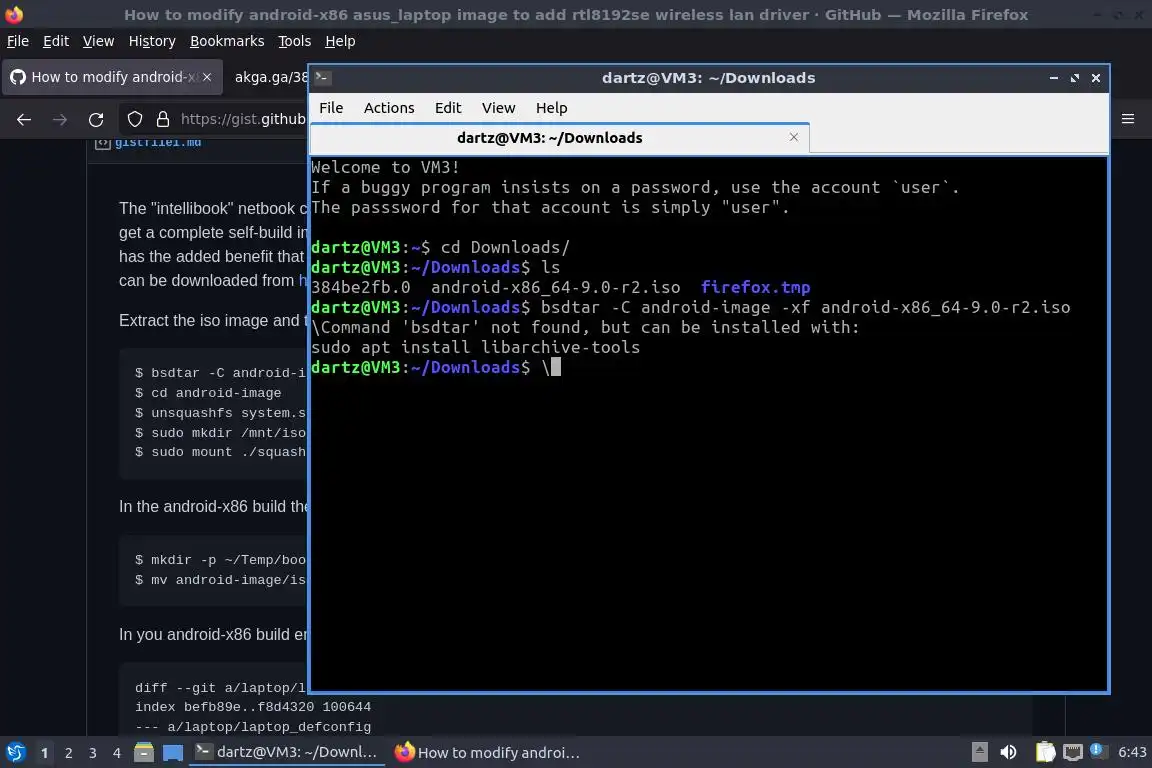Open the terminal Help menu
Viewport: 1152px width, 768px height.
click(x=551, y=108)
